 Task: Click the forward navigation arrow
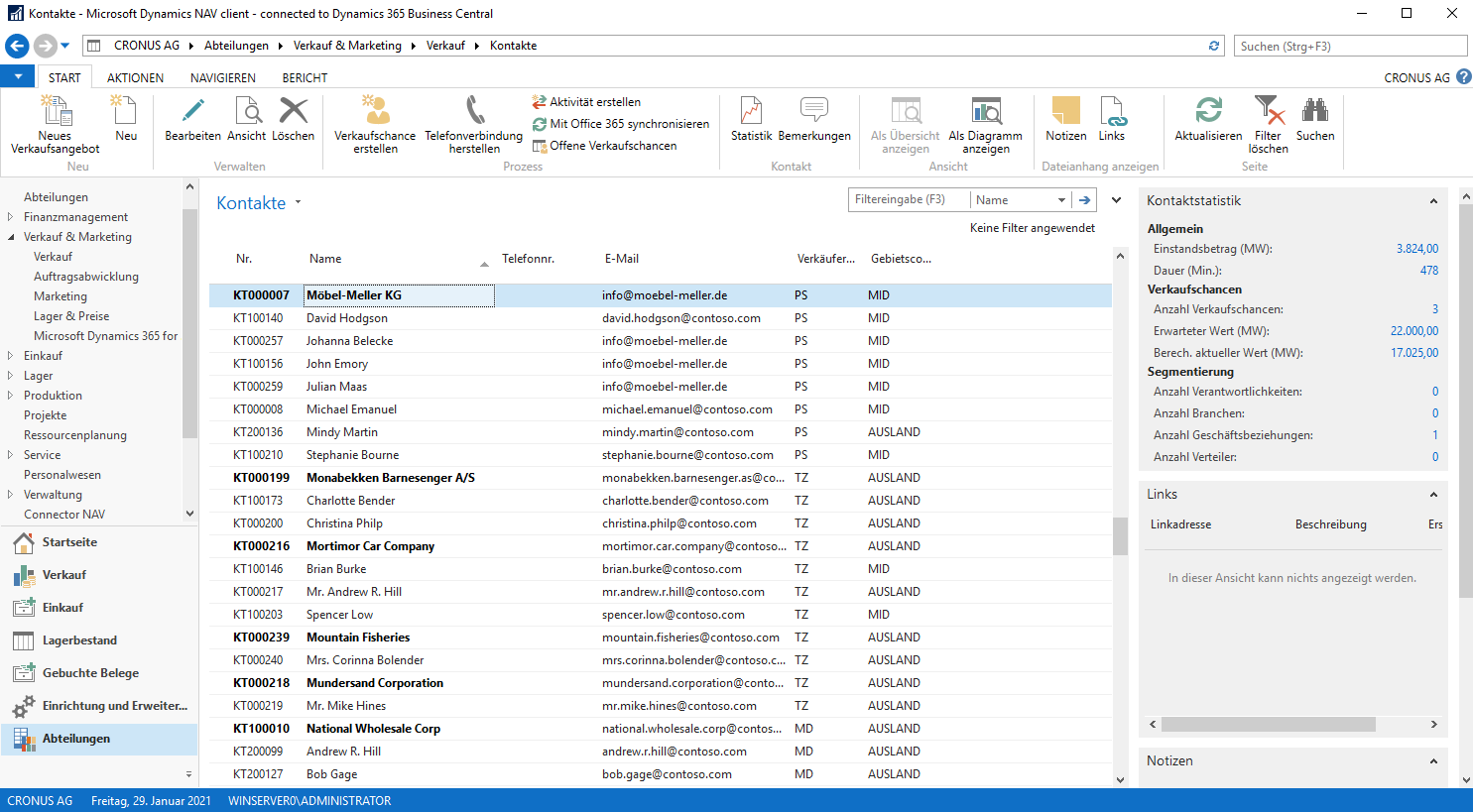45,46
